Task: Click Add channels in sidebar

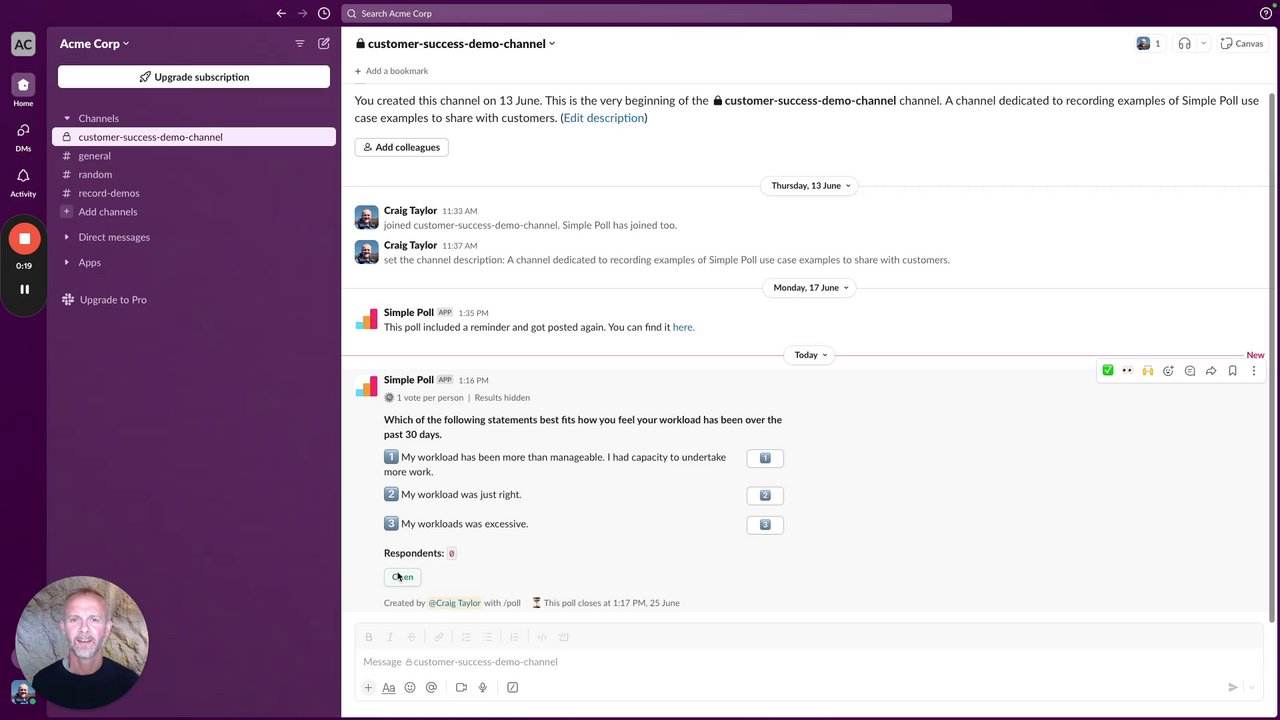Action: click(194, 212)
